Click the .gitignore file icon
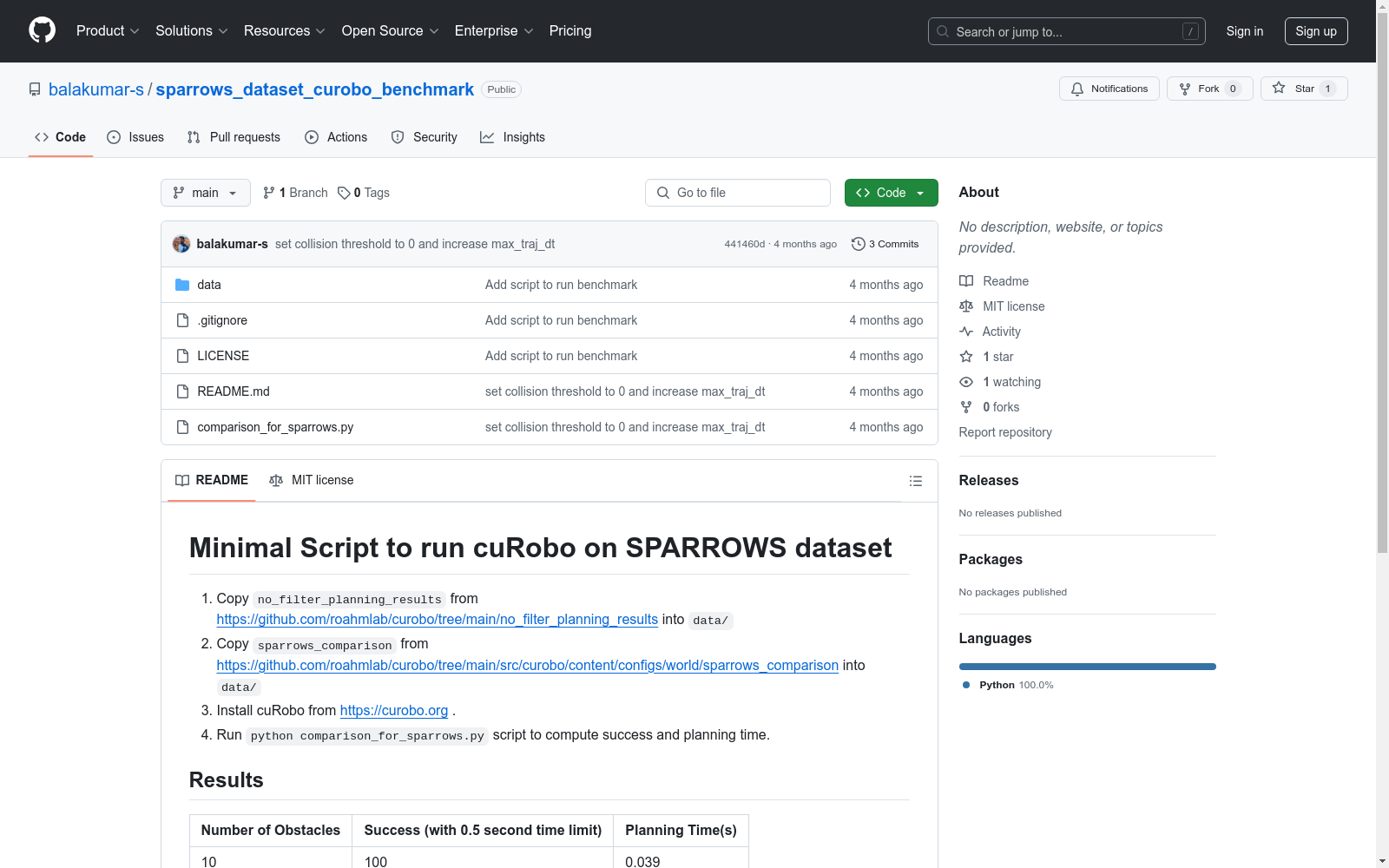Image resolution: width=1389 pixels, height=868 pixels. point(182,320)
